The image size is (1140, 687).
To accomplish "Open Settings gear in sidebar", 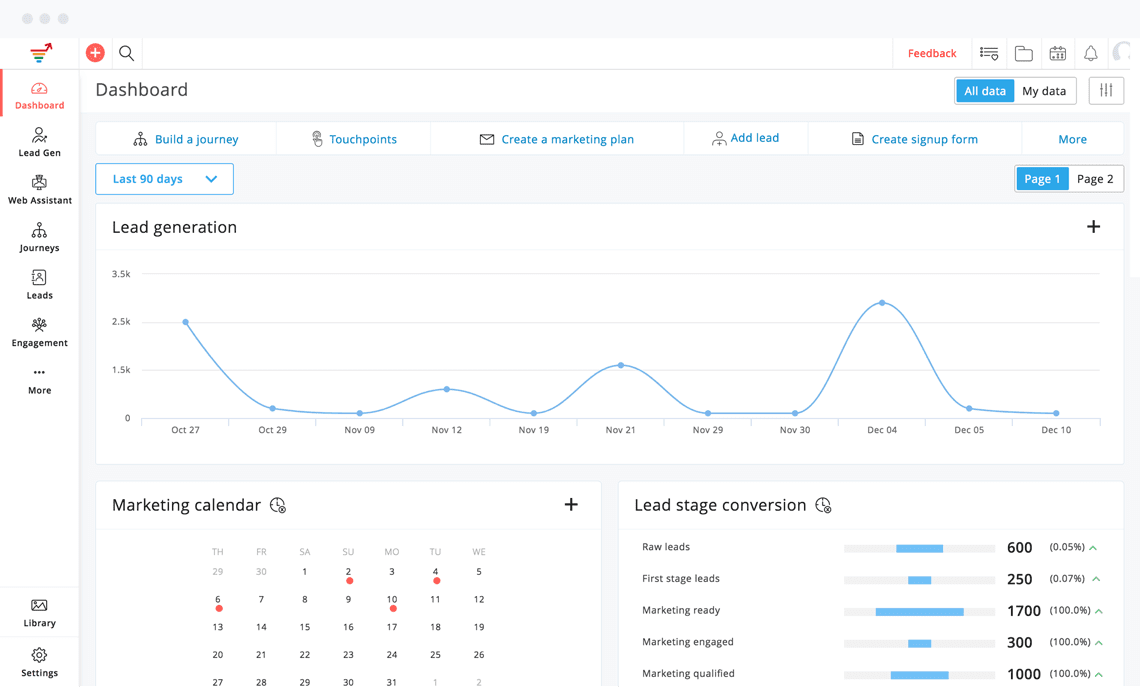I will 39,662.
